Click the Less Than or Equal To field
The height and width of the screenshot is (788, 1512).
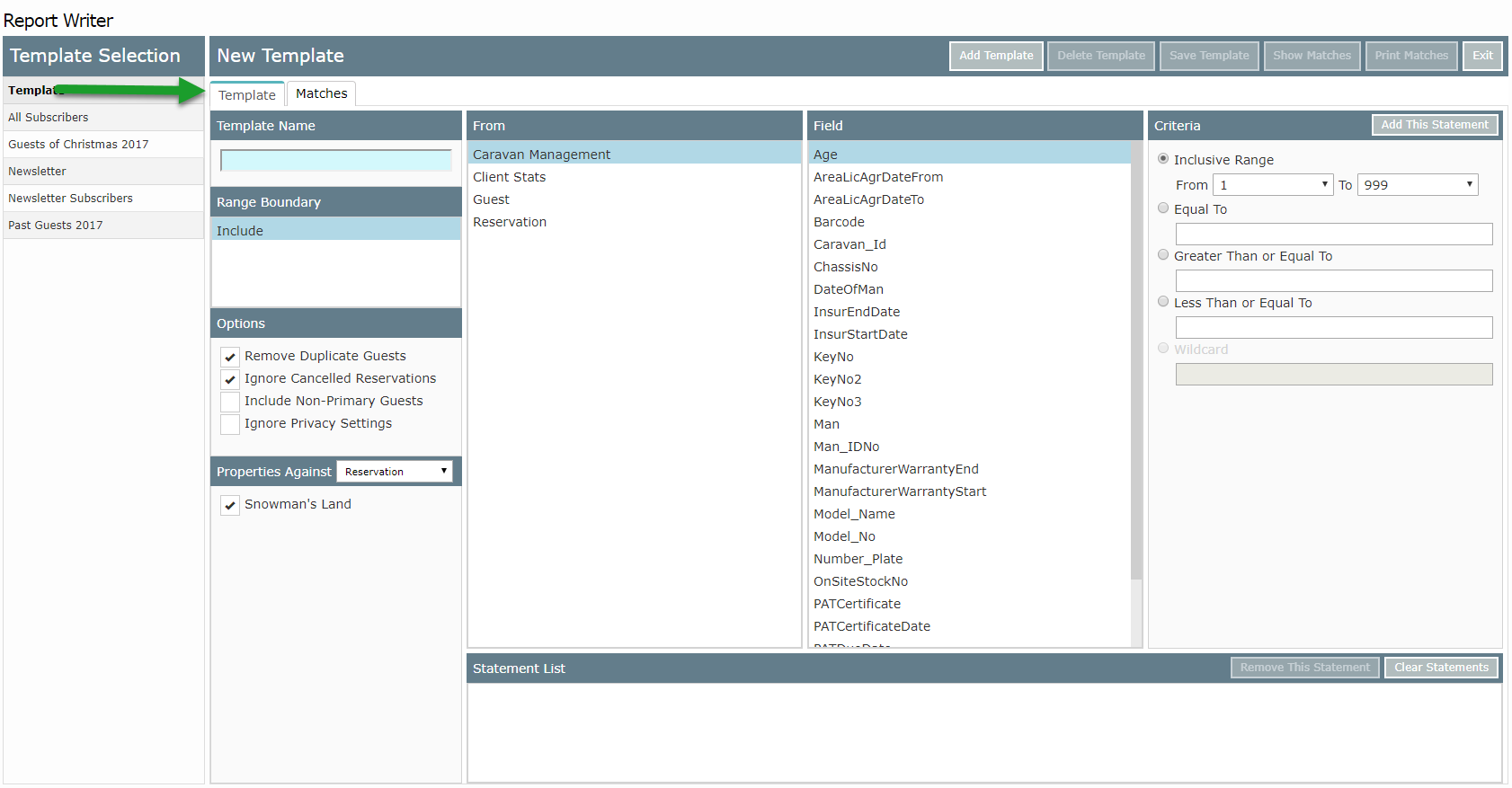pyautogui.click(x=1334, y=328)
